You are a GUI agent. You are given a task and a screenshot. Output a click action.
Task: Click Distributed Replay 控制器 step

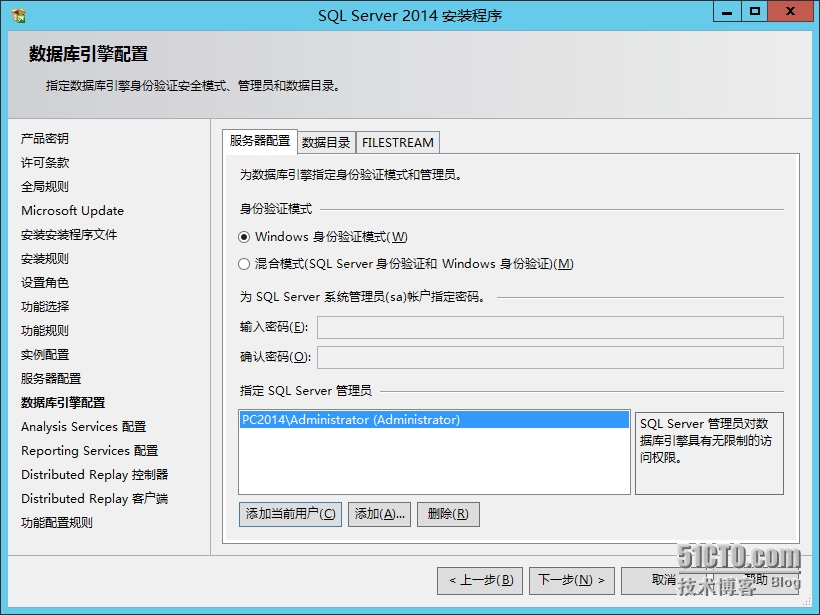click(x=95, y=475)
